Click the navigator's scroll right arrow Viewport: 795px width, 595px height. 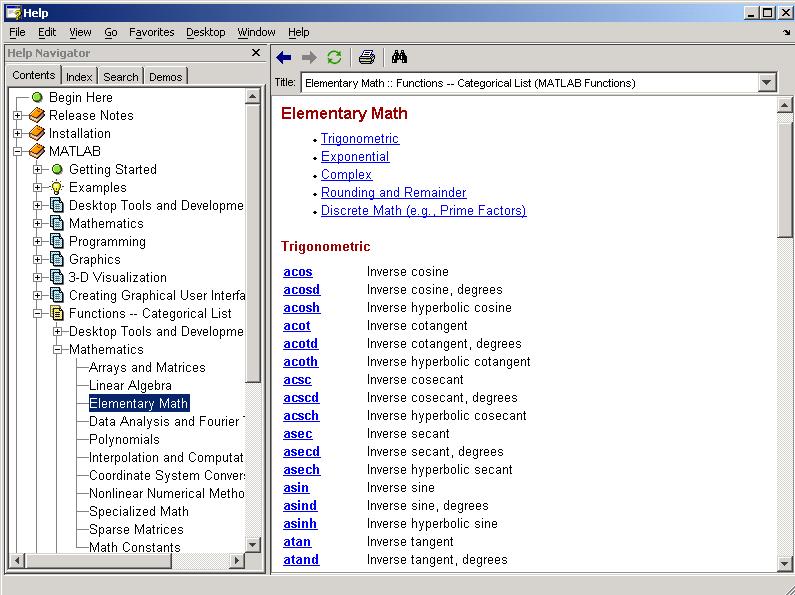pos(236,561)
